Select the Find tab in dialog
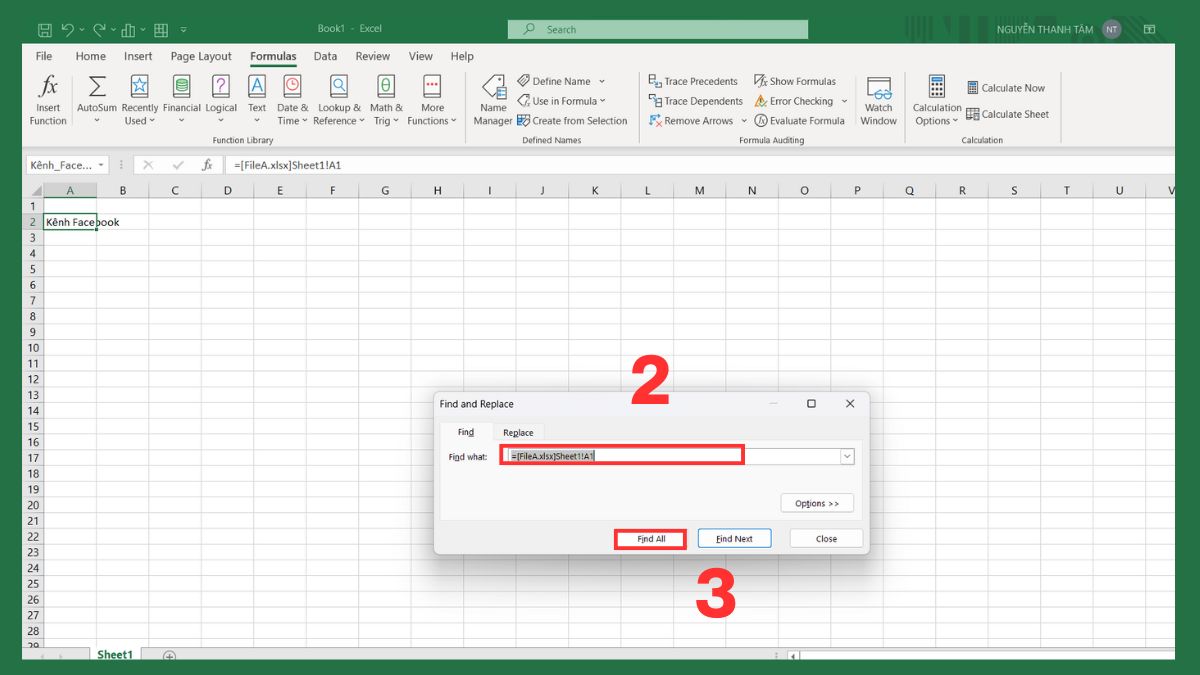 point(466,432)
